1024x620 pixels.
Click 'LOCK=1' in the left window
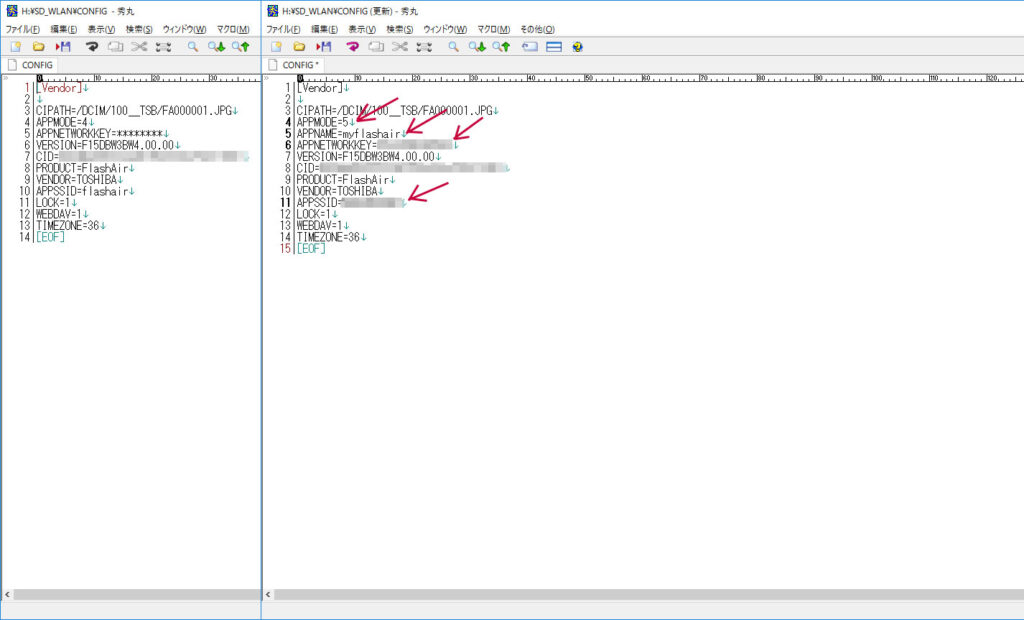(x=53, y=203)
